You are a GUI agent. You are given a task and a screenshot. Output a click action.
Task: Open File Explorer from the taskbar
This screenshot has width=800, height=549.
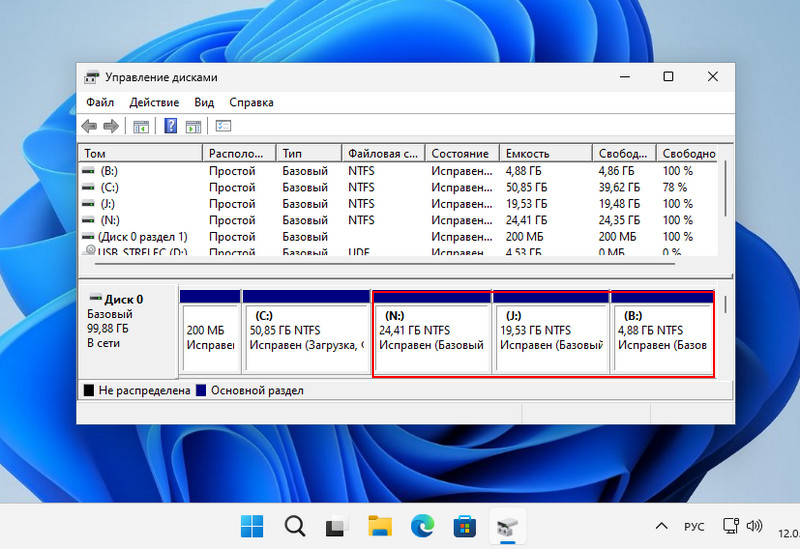coord(380,526)
